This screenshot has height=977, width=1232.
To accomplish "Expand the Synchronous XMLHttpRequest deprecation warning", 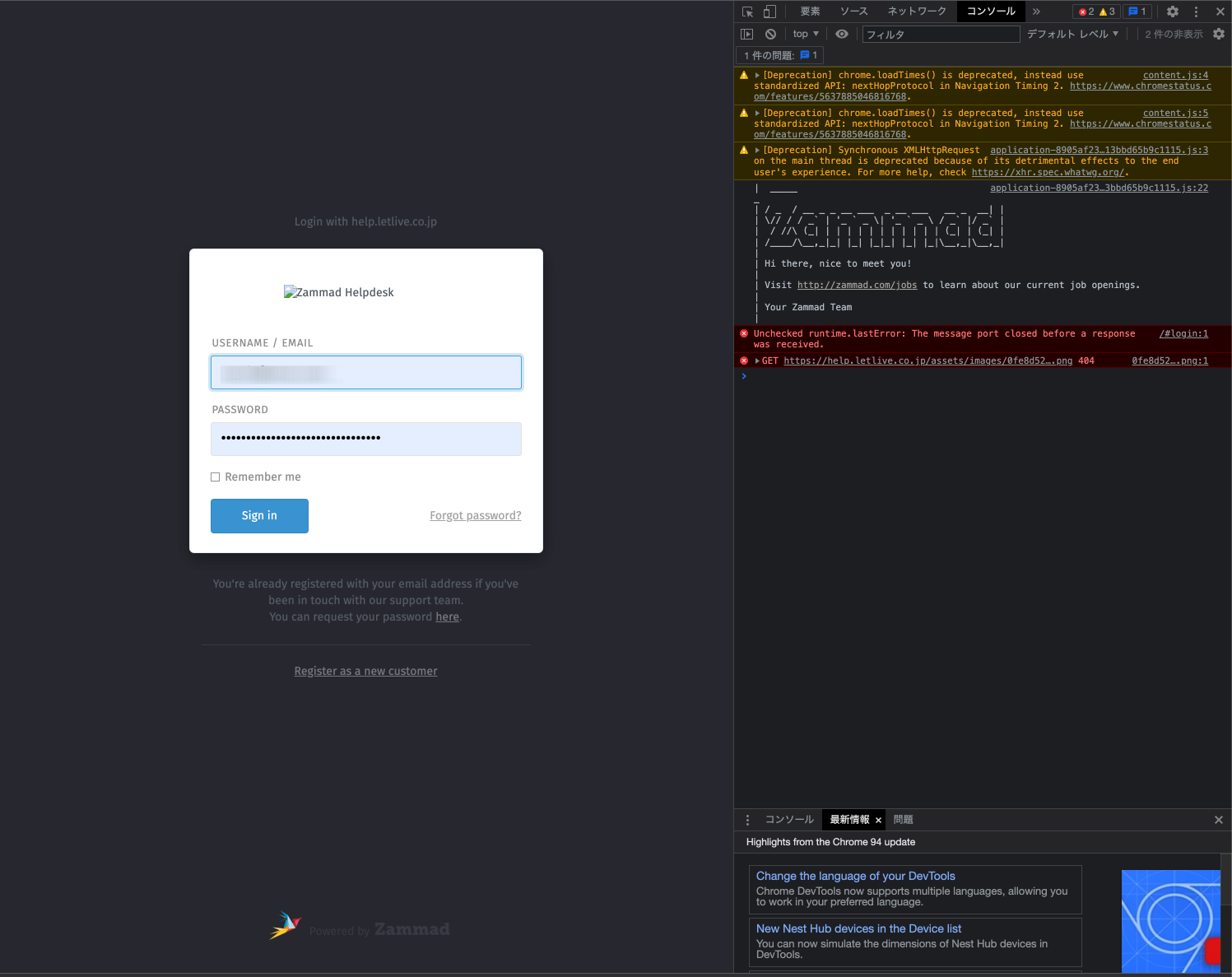I will tap(756, 150).
